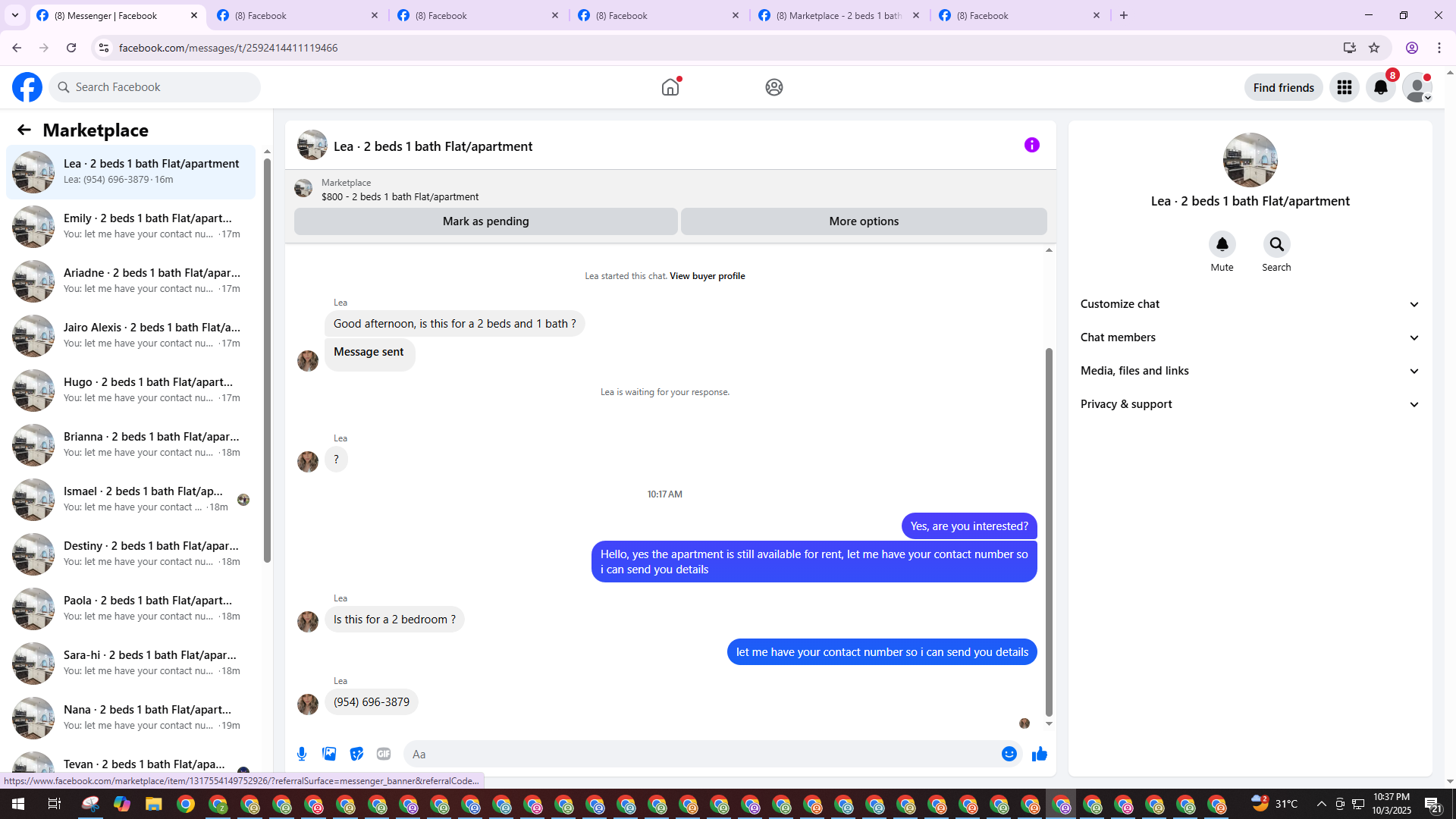Click the large listing photo in info panel
This screenshot has height=819, width=1456.
point(1250,160)
